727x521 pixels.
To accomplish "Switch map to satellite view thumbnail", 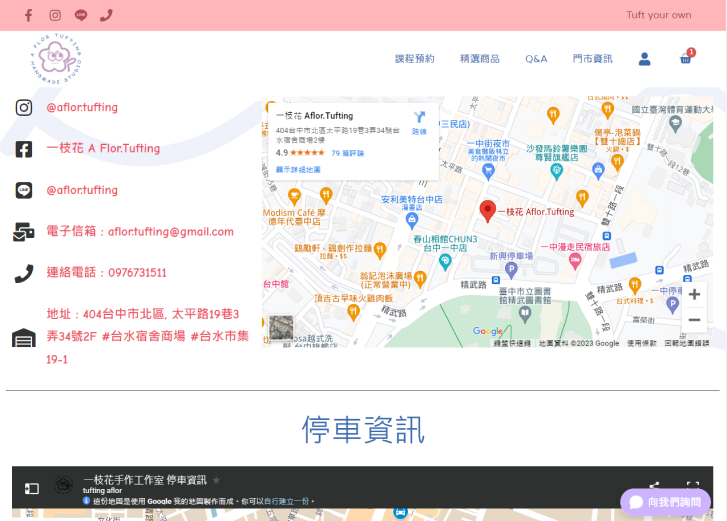I will (x=281, y=327).
